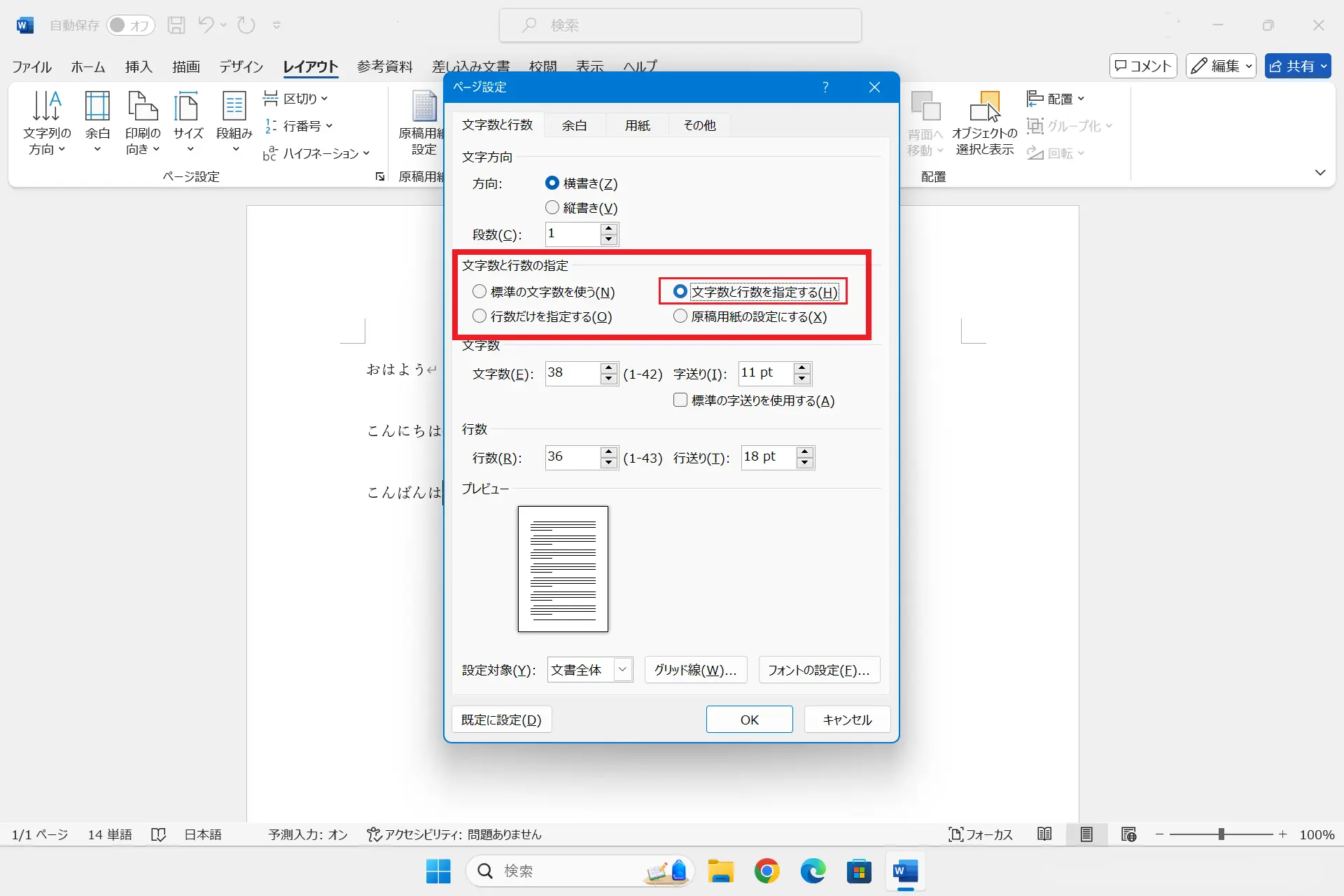This screenshot has width=1344, height=896.
Task: Open the ファイル menu tab
Action: pyautogui.click(x=31, y=66)
